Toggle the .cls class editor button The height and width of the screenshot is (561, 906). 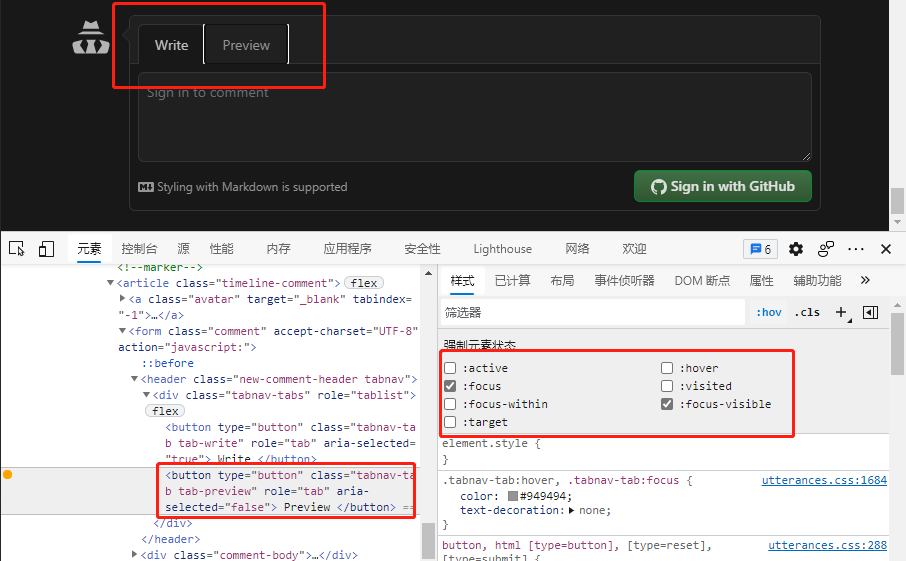coord(807,313)
